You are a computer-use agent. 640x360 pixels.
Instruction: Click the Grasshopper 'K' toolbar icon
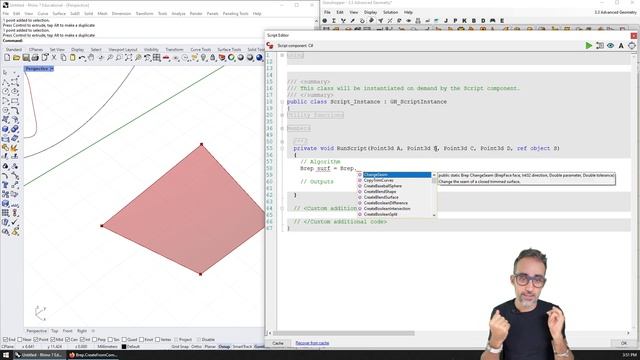coord(464,20)
